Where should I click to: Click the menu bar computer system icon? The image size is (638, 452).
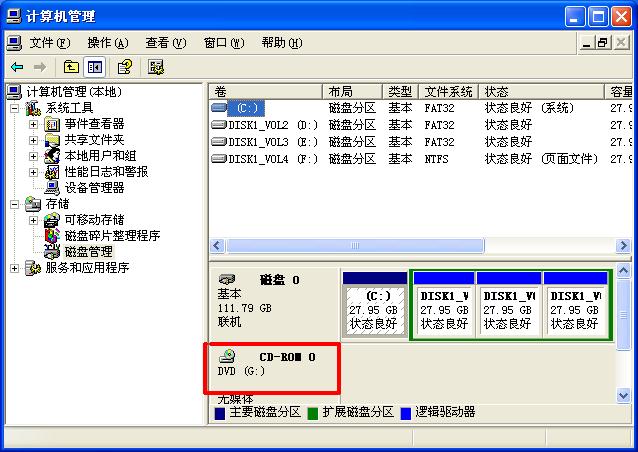[x=14, y=43]
